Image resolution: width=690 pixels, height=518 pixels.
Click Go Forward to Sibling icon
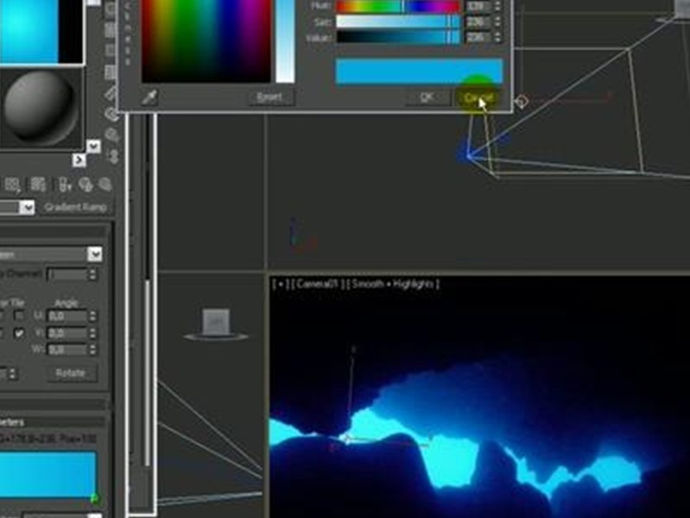pos(105,185)
